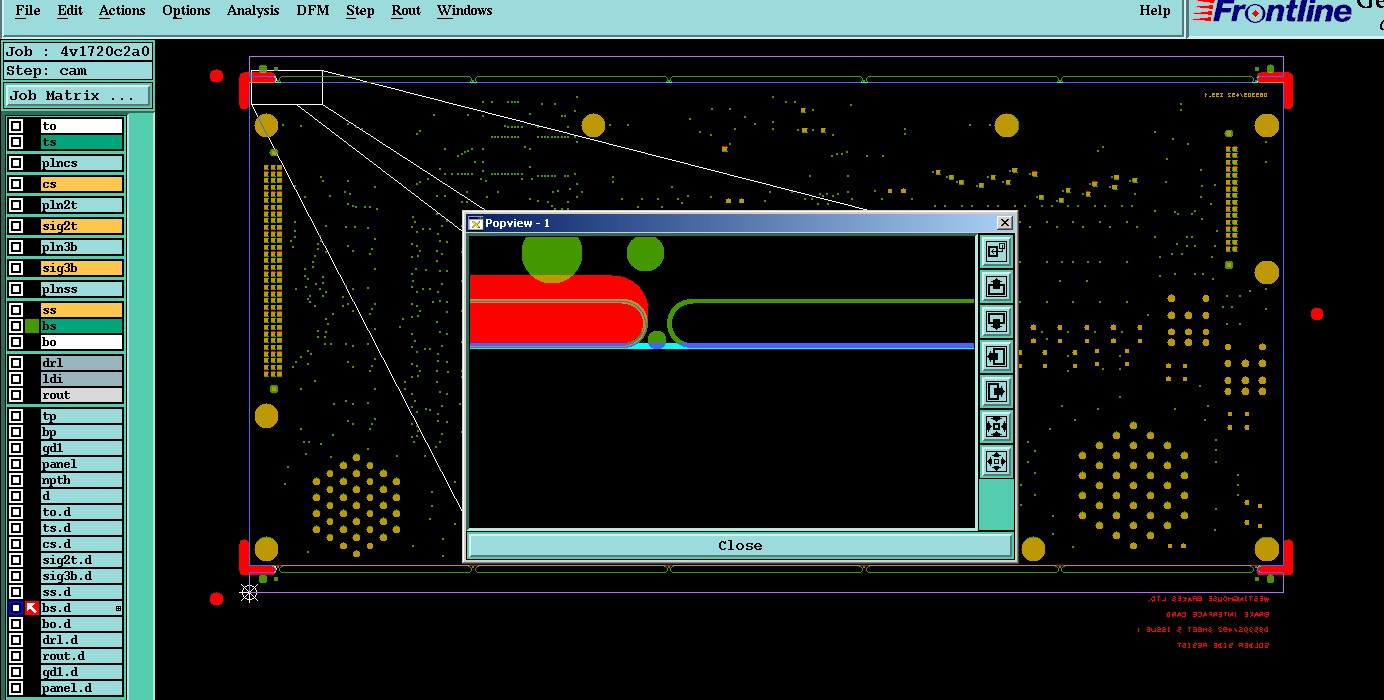Image resolution: width=1384 pixels, height=700 pixels.
Task: Select the sig3b layer name
Action: pos(81,268)
